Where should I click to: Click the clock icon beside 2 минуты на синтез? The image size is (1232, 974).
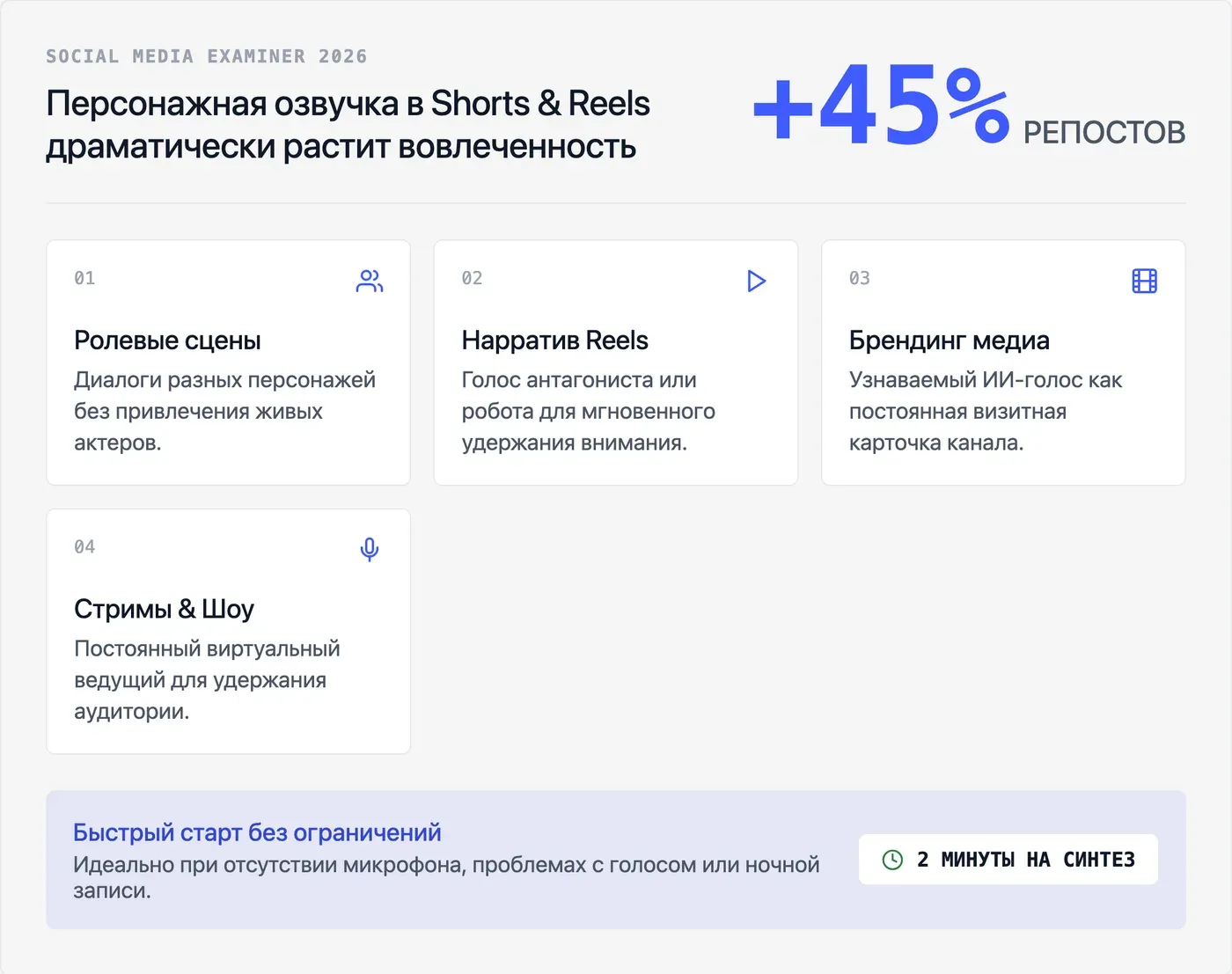[892, 860]
